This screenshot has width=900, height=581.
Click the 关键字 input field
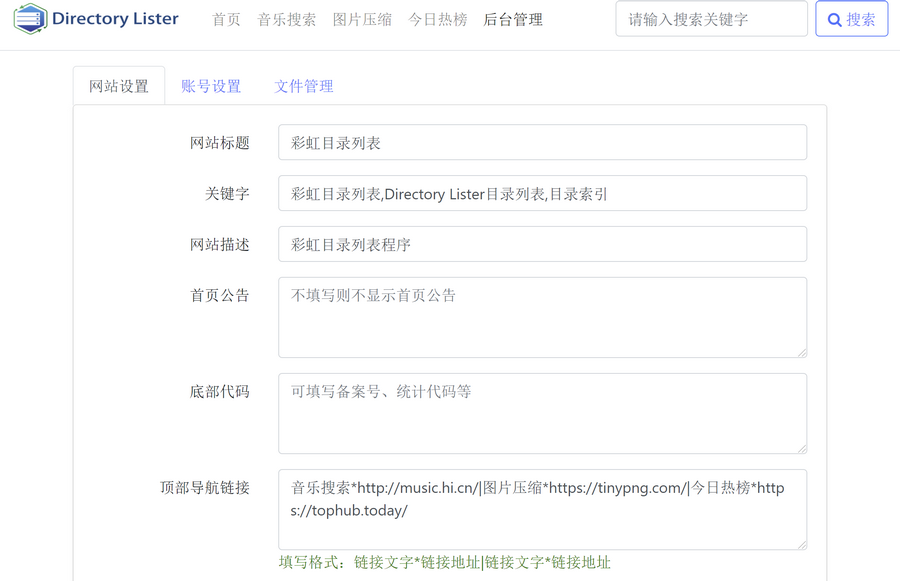542,194
